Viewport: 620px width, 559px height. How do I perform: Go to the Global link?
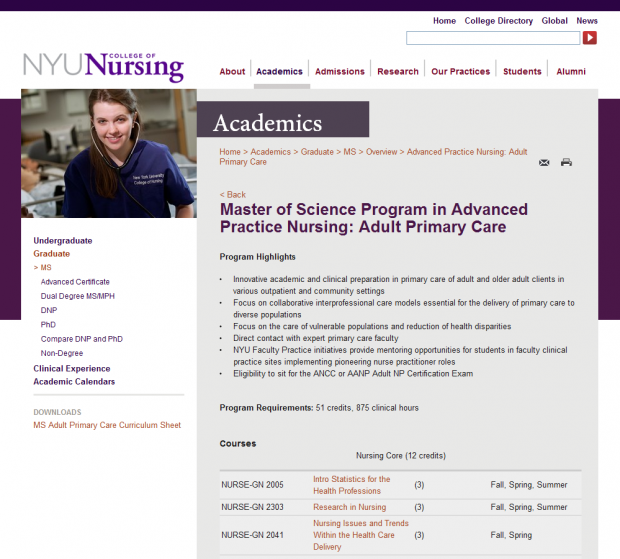click(x=554, y=21)
